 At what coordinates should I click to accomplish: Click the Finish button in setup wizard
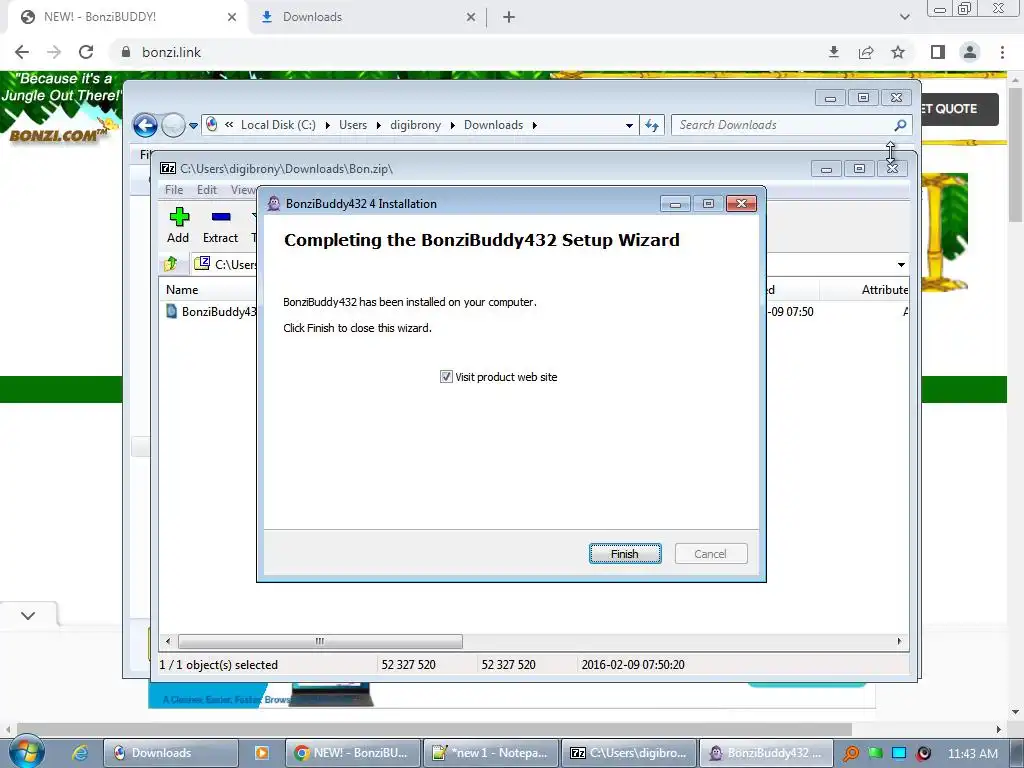[625, 554]
